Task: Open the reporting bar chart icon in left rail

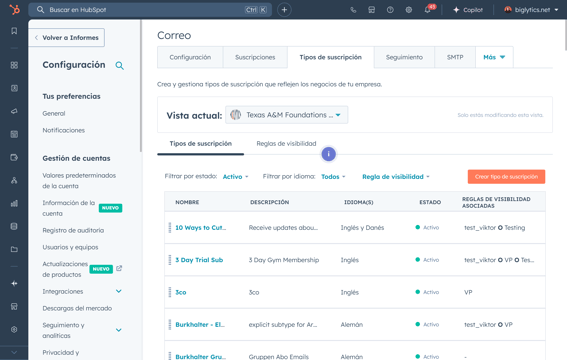Action: tap(14, 203)
